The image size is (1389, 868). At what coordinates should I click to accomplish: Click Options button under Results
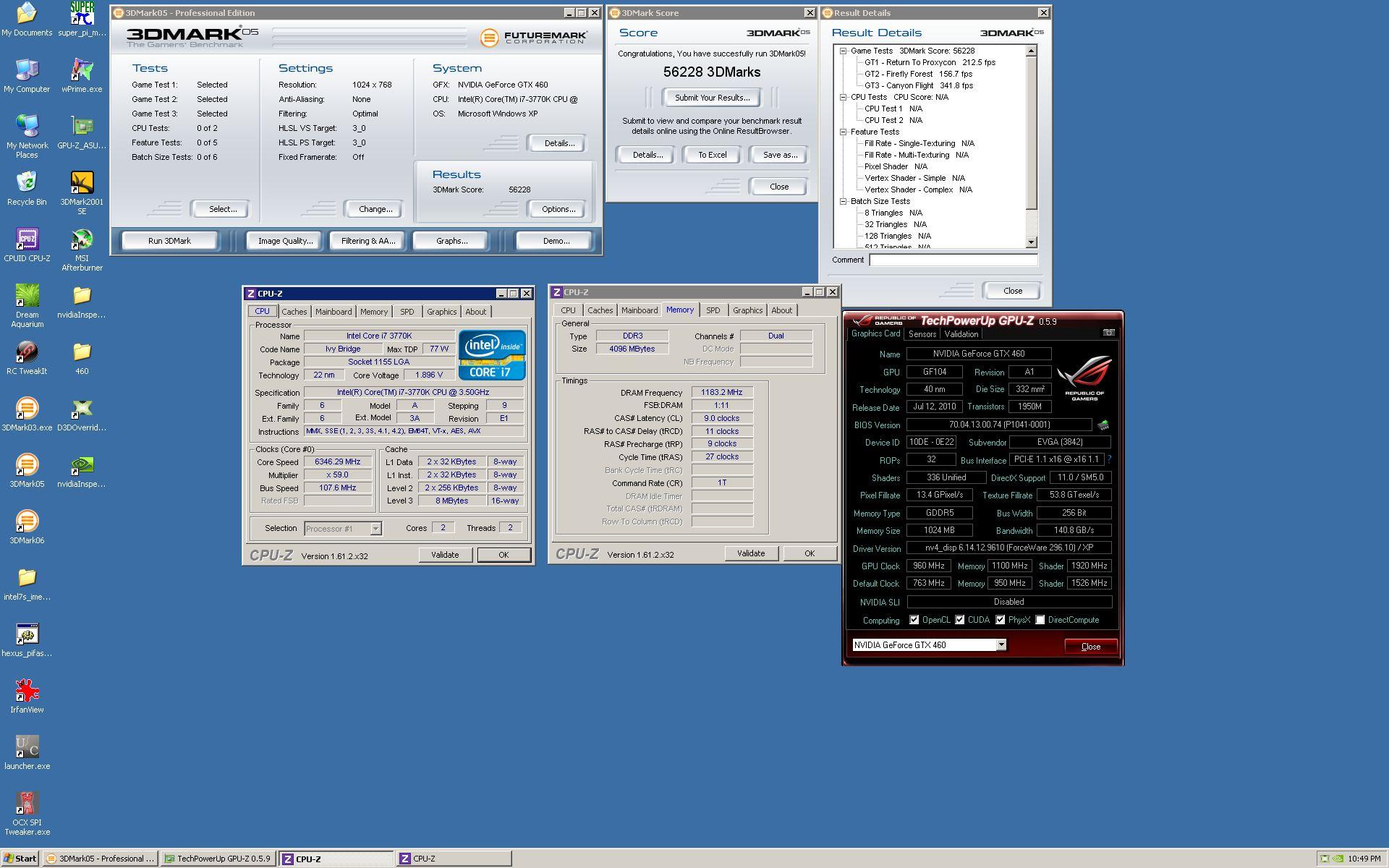[x=558, y=209]
